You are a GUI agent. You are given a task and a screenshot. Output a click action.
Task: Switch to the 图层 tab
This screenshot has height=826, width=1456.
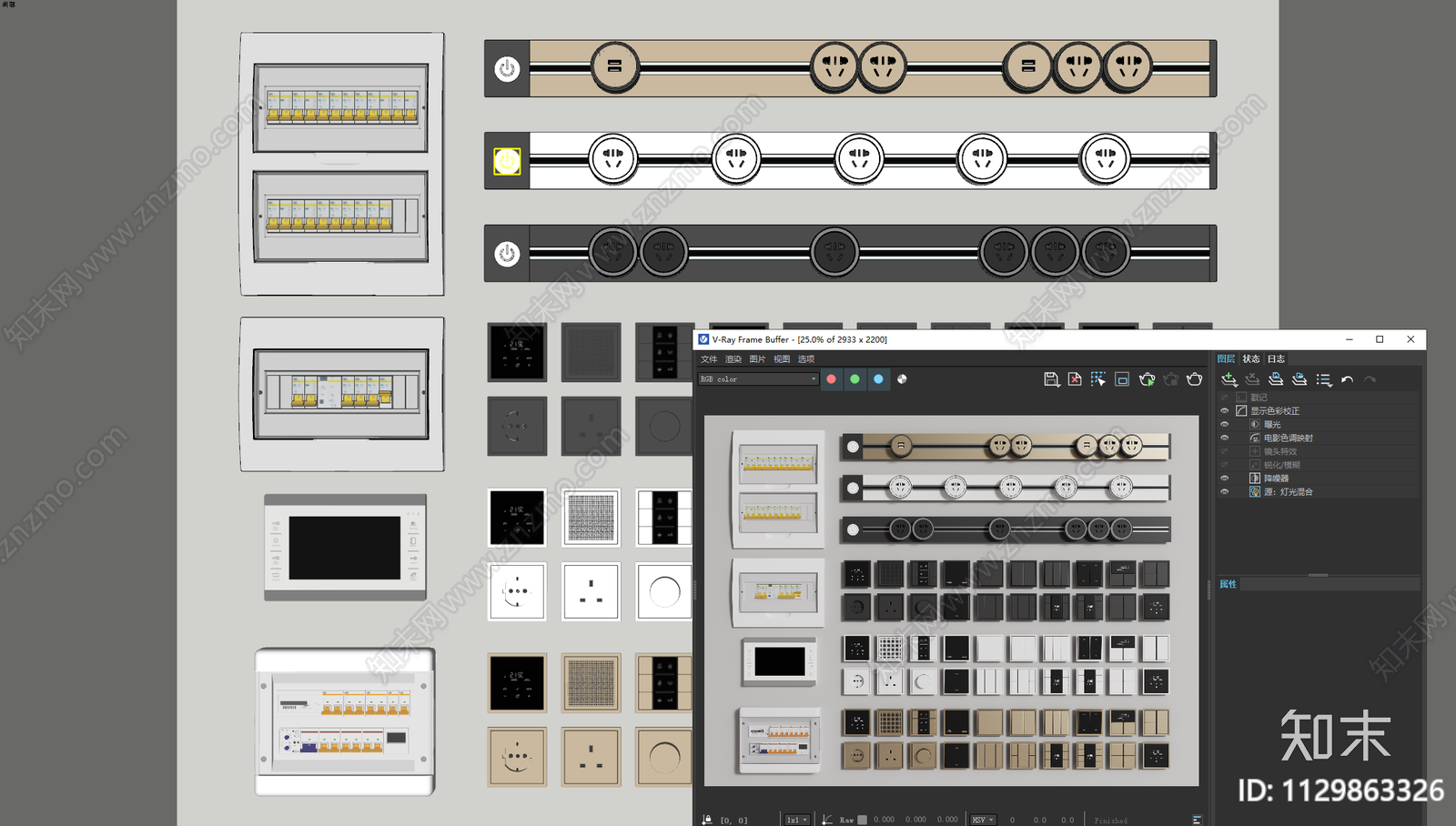pyautogui.click(x=1227, y=359)
